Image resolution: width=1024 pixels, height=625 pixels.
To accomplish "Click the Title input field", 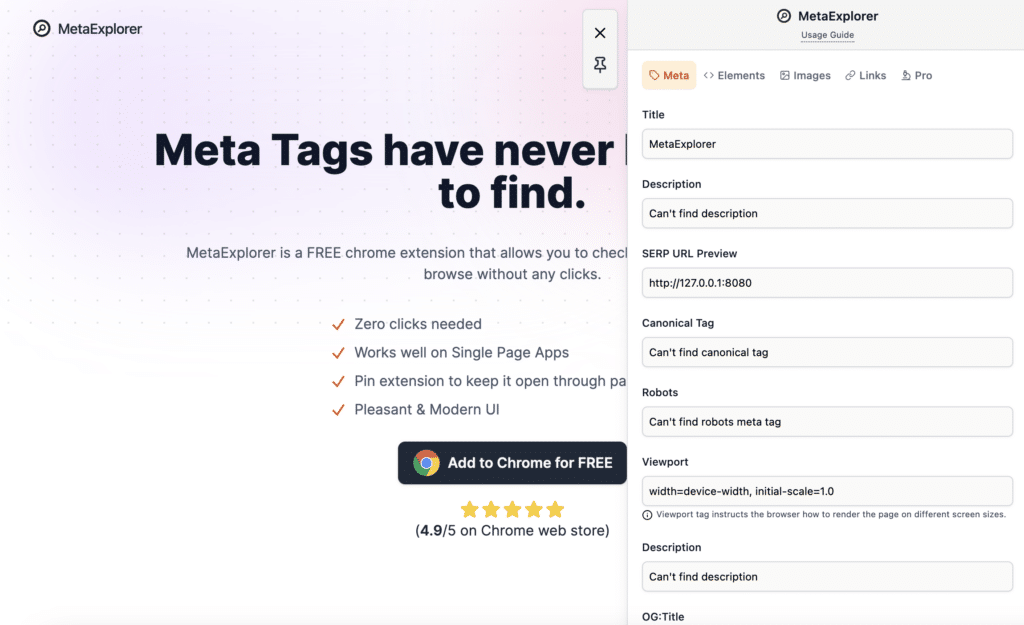I will click(x=827, y=144).
